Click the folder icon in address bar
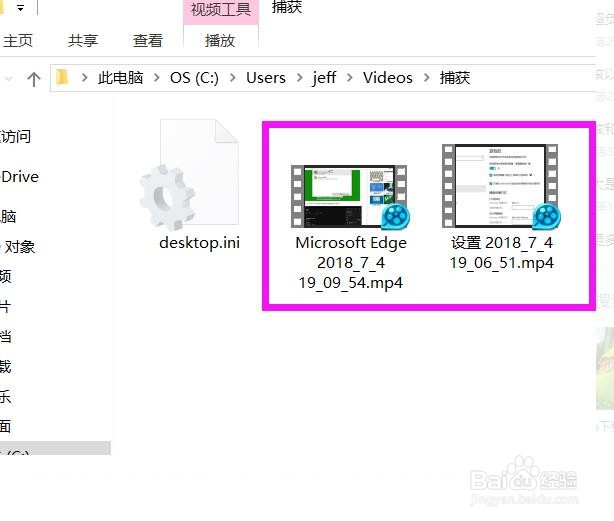 click(62, 78)
